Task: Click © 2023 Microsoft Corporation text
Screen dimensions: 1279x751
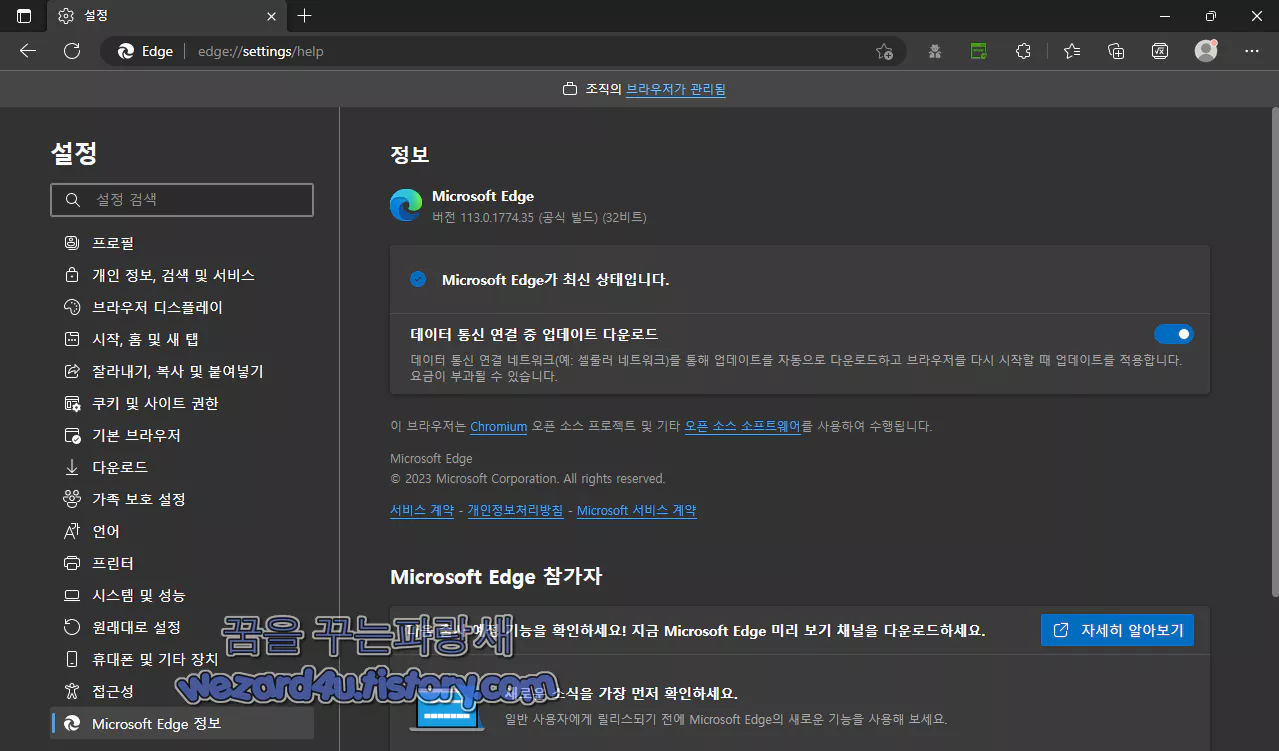Action: coord(527,479)
